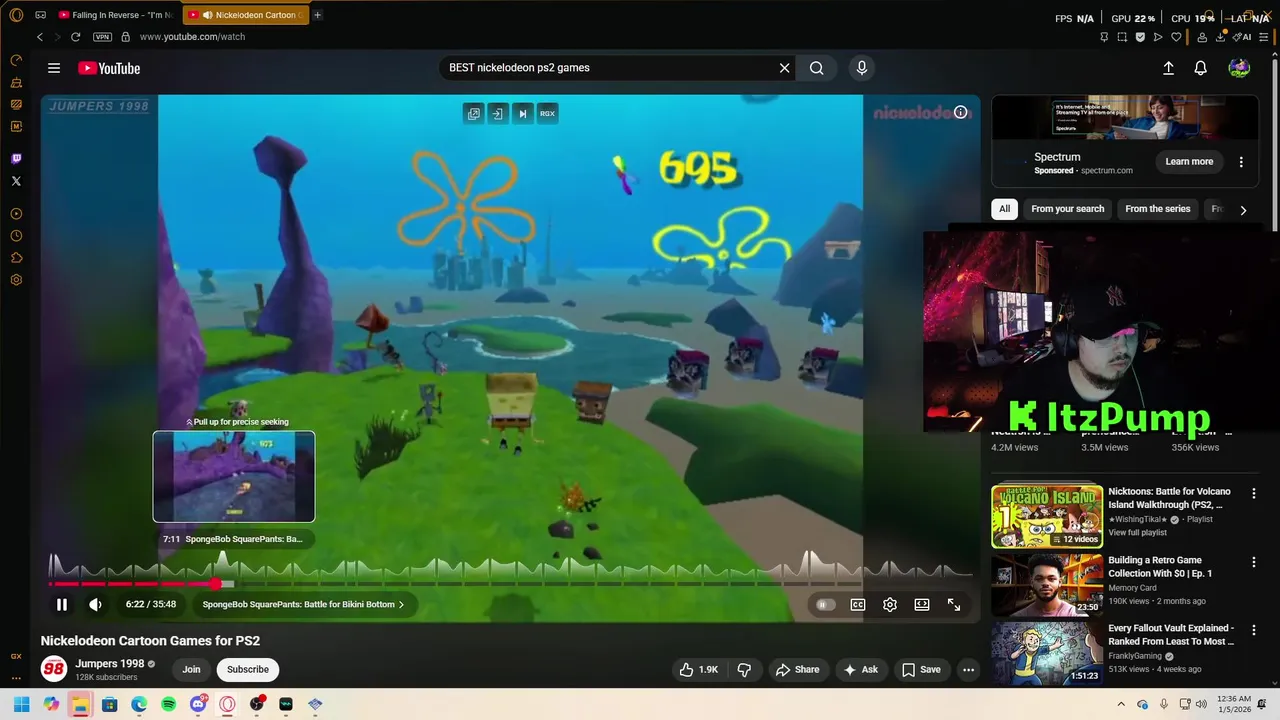The height and width of the screenshot is (720, 1280).
Task: Open the YouTube create/upload button
Action: pyautogui.click(x=1168, y=68)
